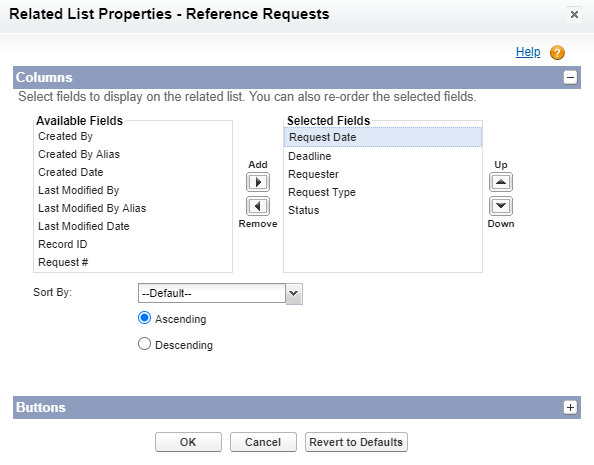Click the Add arrow button
This screenshot has height=465, width=594.
(258, 182)
